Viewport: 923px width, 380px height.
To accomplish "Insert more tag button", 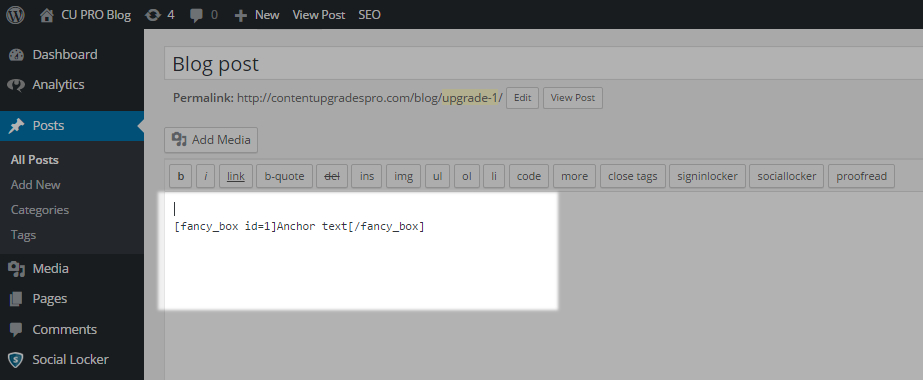I will click(x=575, y=176).
